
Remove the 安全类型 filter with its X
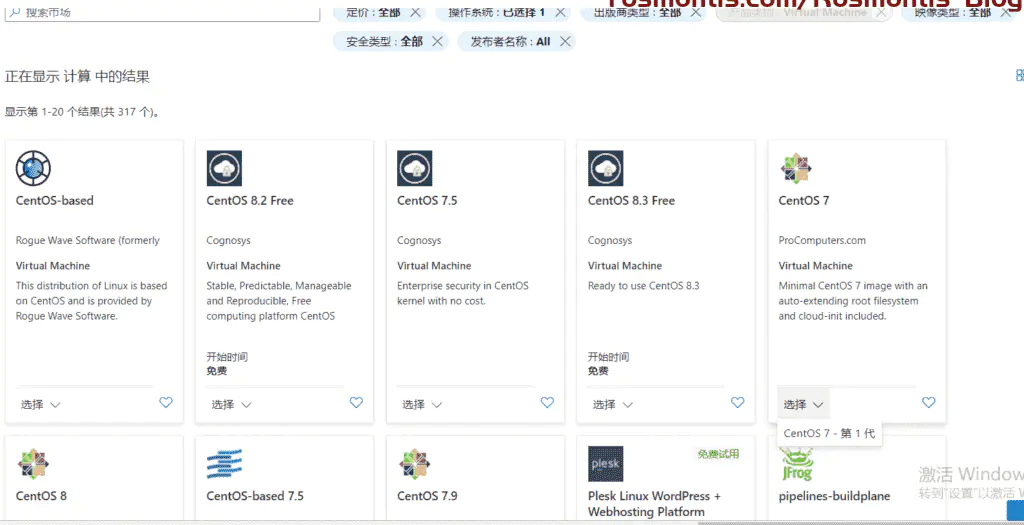tap(438, 41)
